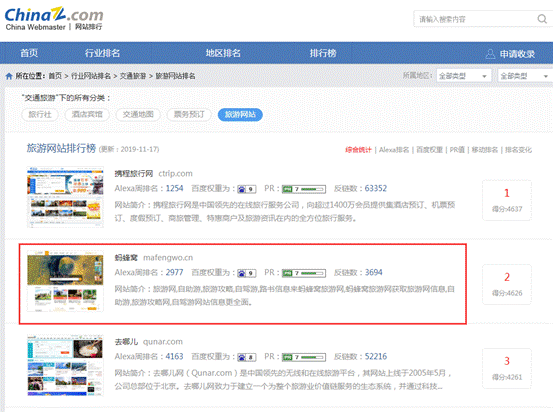Image resolution: width=553 pixels, height=412 pixels.
Task: Sort by 排名变化
Action: click(x=518, y=150)
